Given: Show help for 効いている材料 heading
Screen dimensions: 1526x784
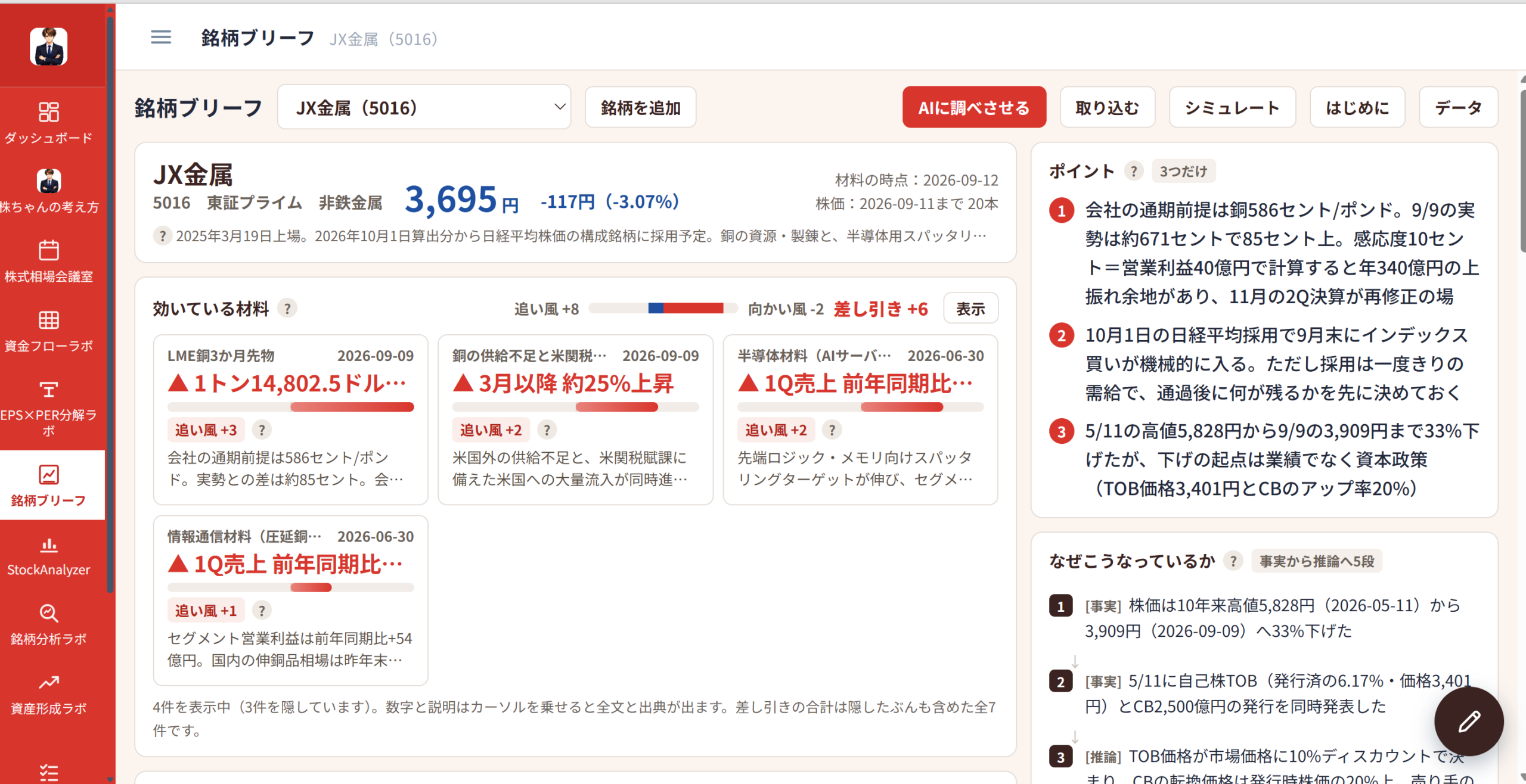Looking at the screenshot, I should pyautogui.click(x=287, y=309).
